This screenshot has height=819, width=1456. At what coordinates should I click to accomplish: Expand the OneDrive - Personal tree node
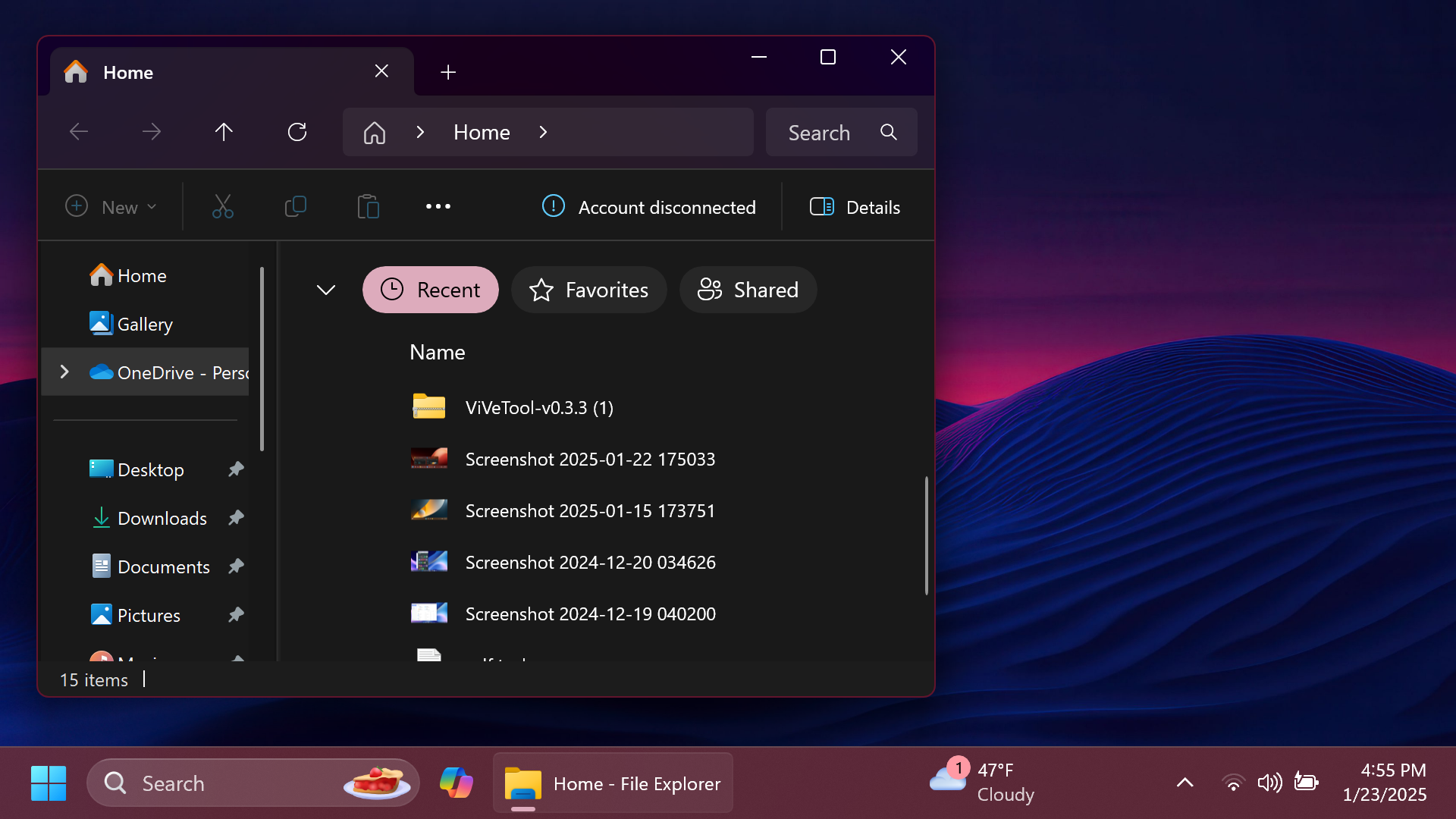coord(64,372)
